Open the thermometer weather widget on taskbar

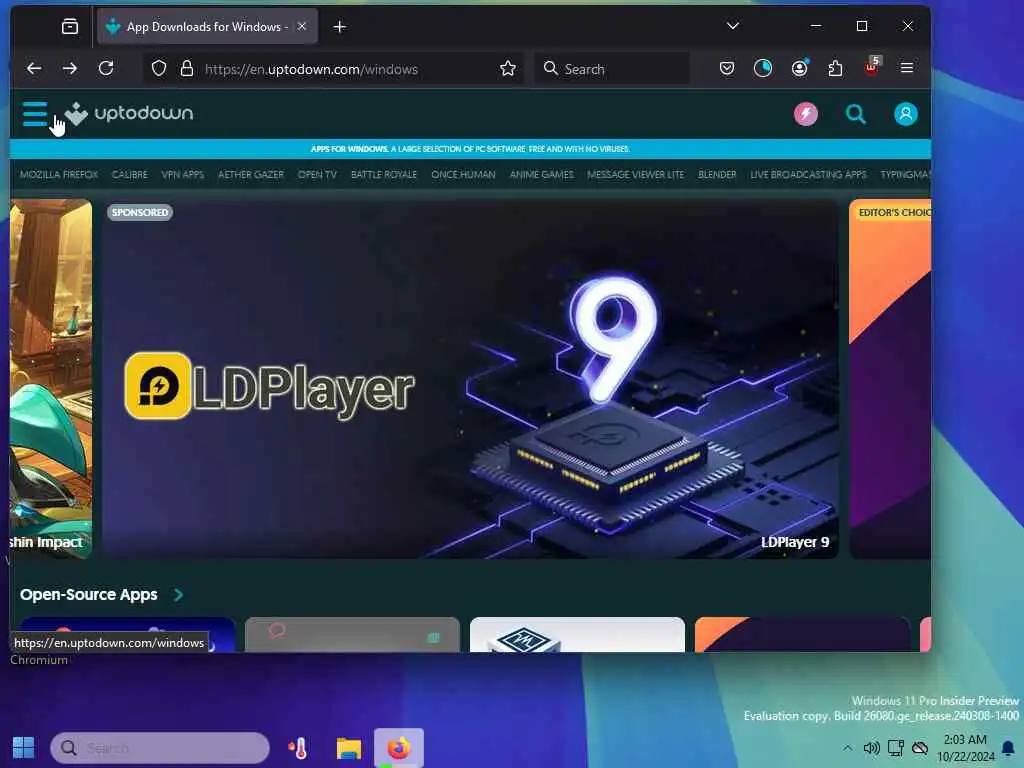pos(299,748)
